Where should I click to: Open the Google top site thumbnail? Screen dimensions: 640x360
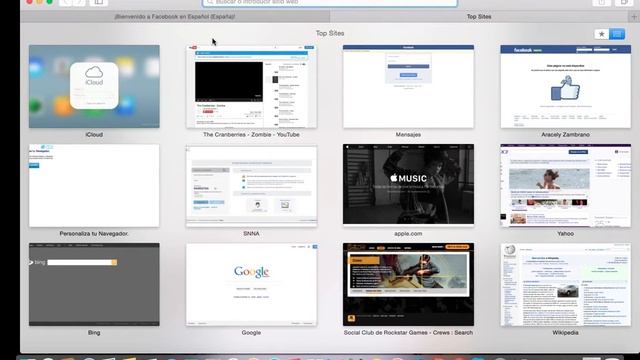[x=251, y=284]
